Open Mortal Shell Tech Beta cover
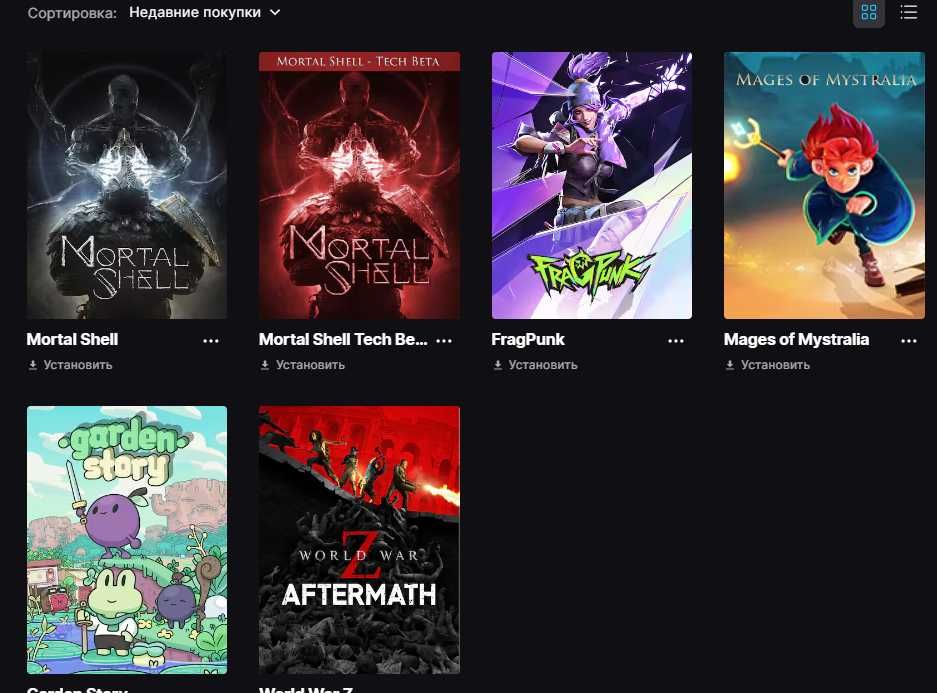 (x=359, y=185)
